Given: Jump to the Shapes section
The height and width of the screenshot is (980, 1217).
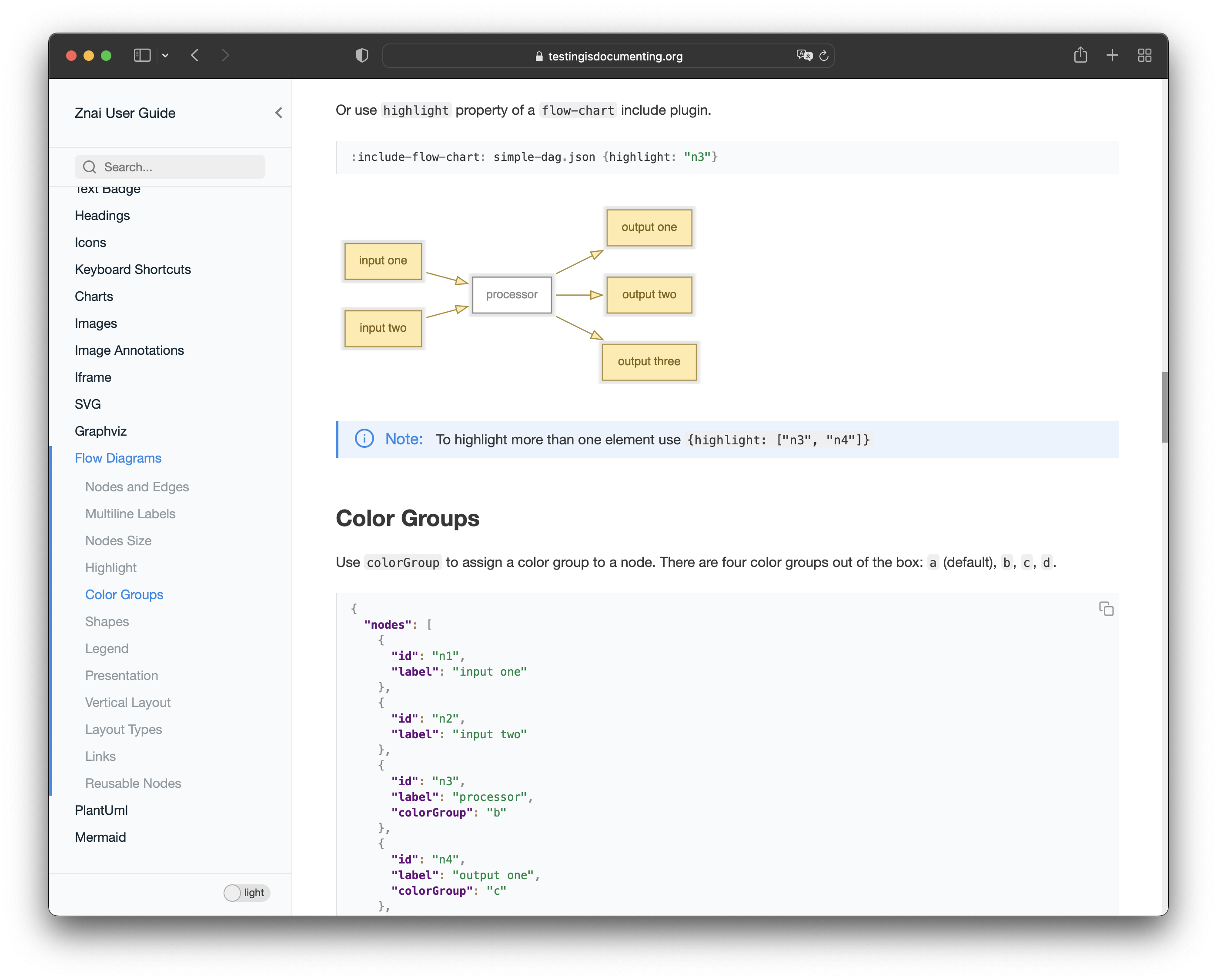Looking at the screenshot, I should (107, 622).
